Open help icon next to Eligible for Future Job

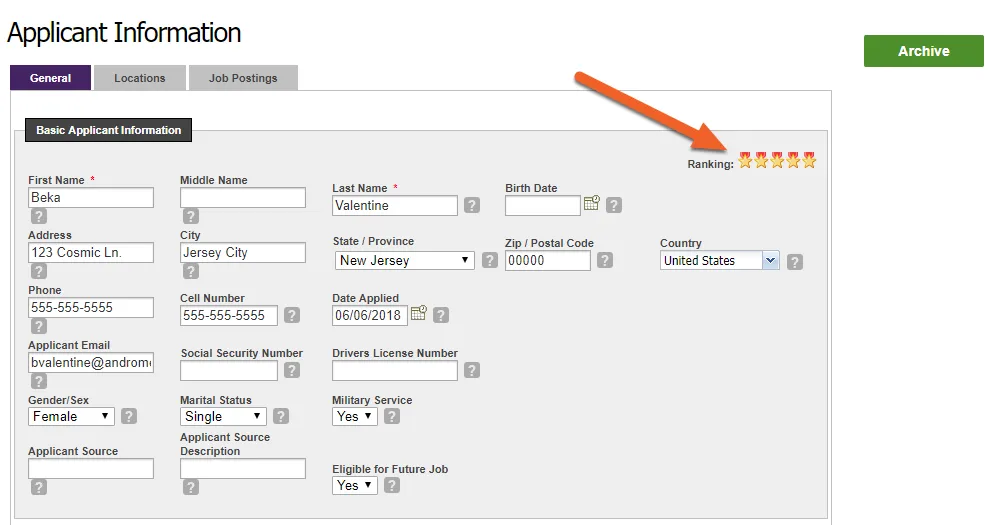392,485
